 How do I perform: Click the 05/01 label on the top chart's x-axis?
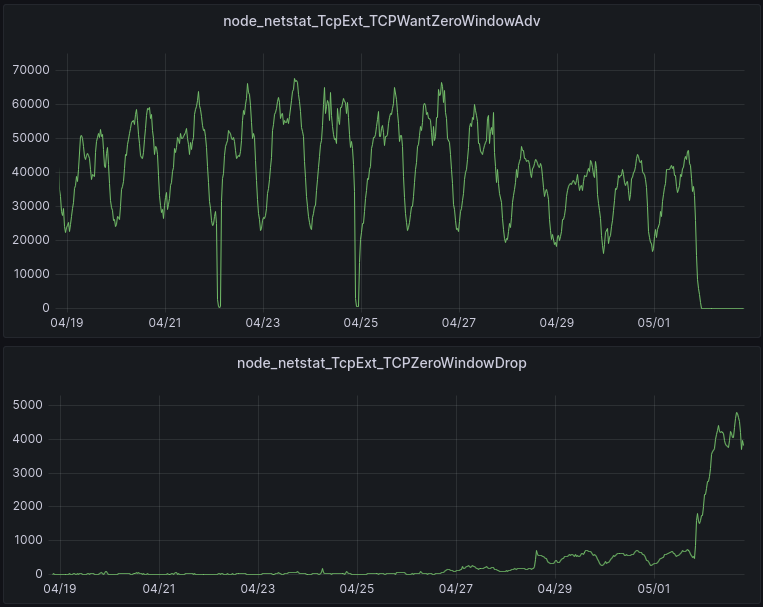[654, 323]
